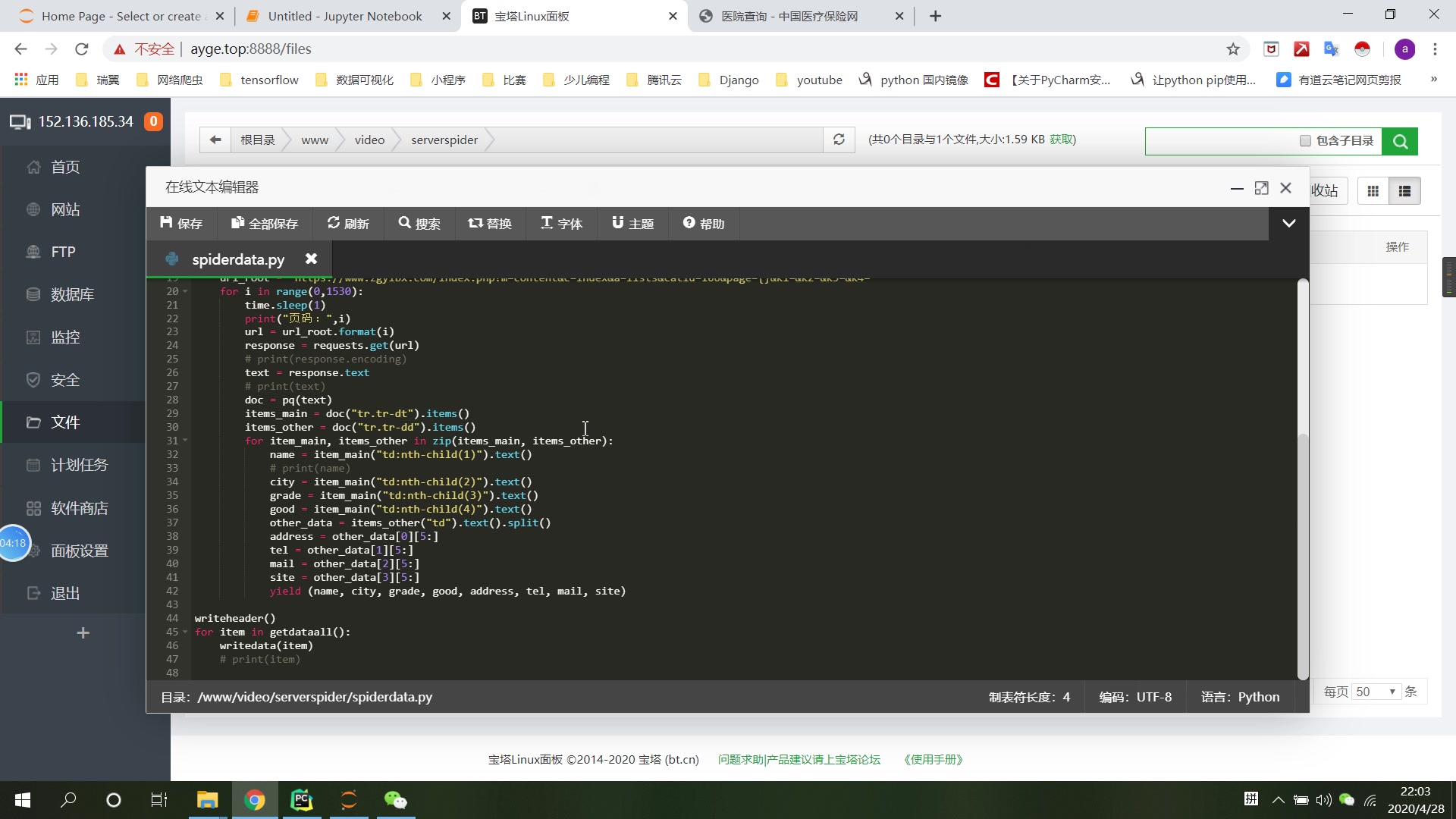
Task: Click the editor Refresh toolbar button
Action: pos(348,224)
